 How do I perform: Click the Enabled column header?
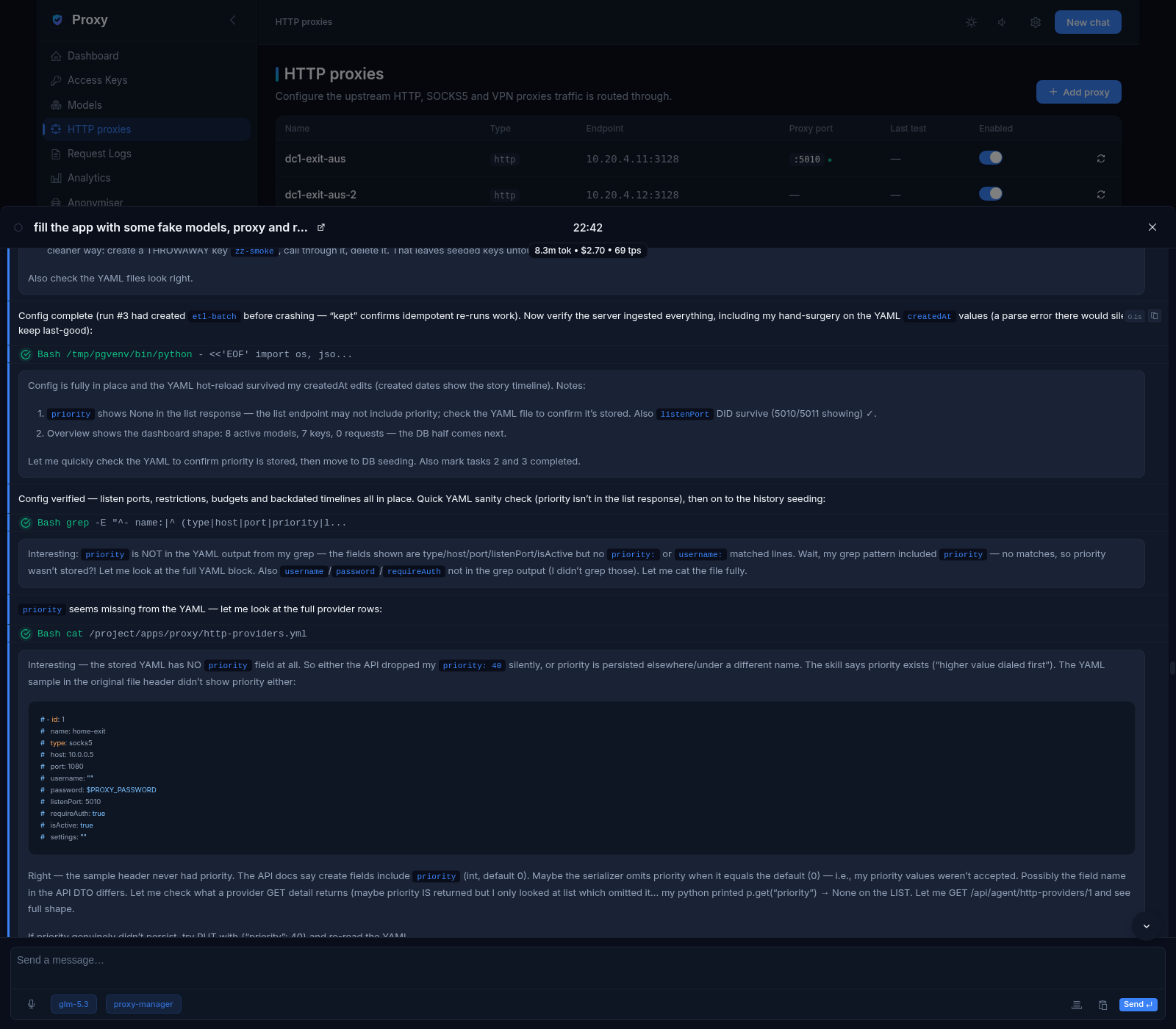point(995,129)
